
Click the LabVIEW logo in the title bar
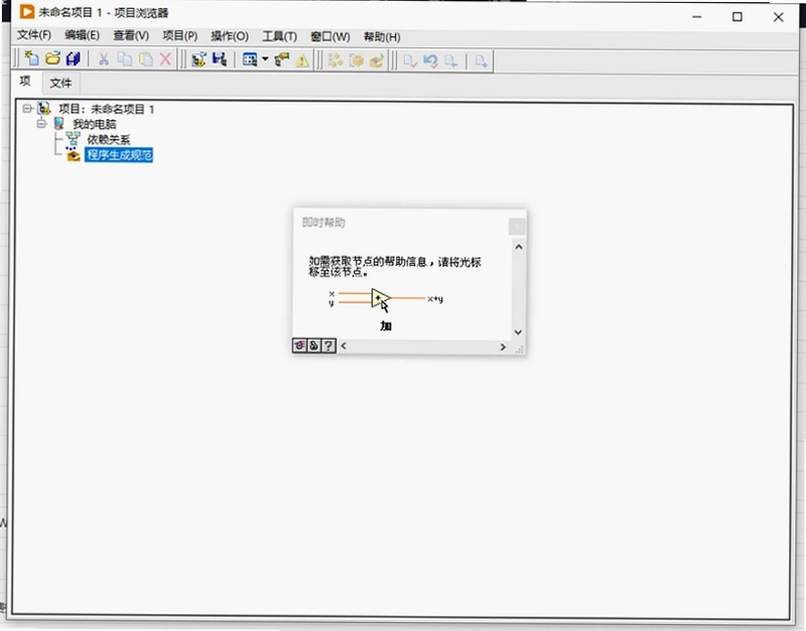tap(27, 11)
